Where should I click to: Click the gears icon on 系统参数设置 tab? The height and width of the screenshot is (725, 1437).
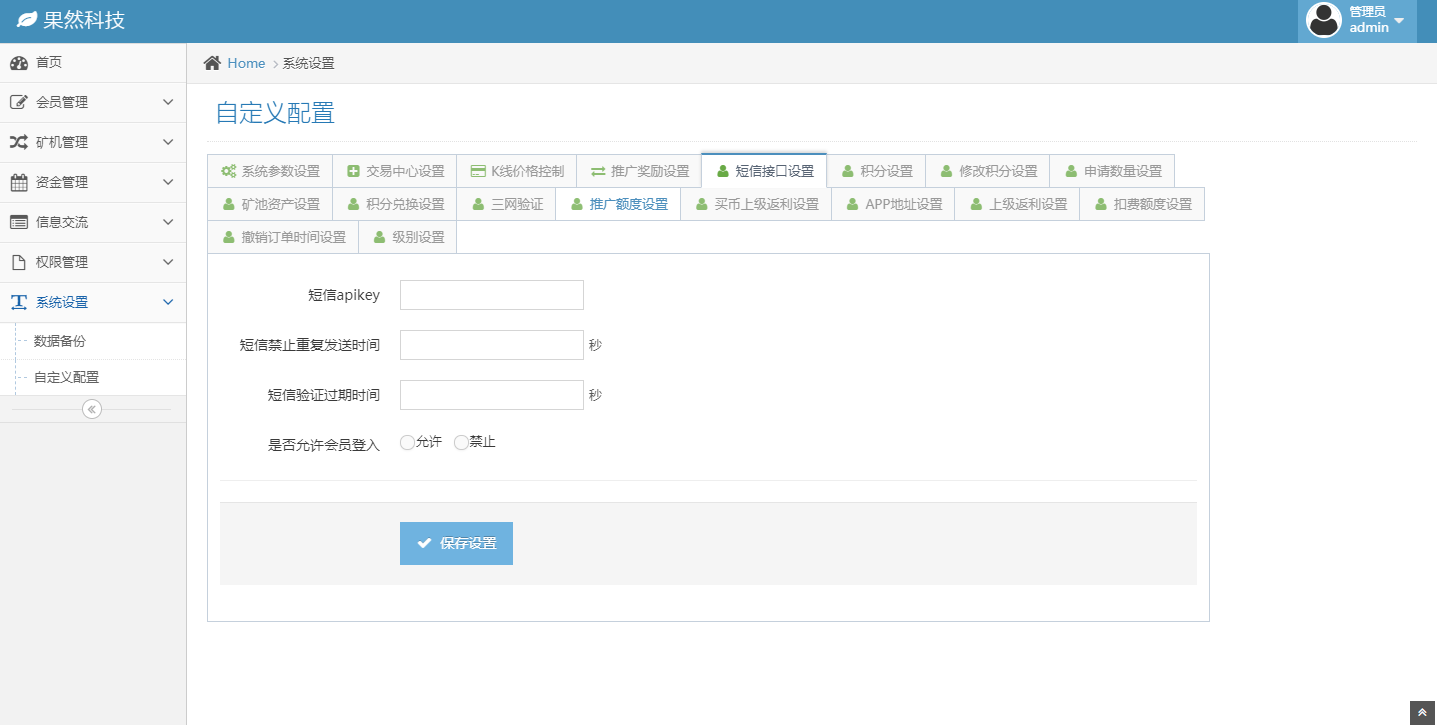(228, 171)
